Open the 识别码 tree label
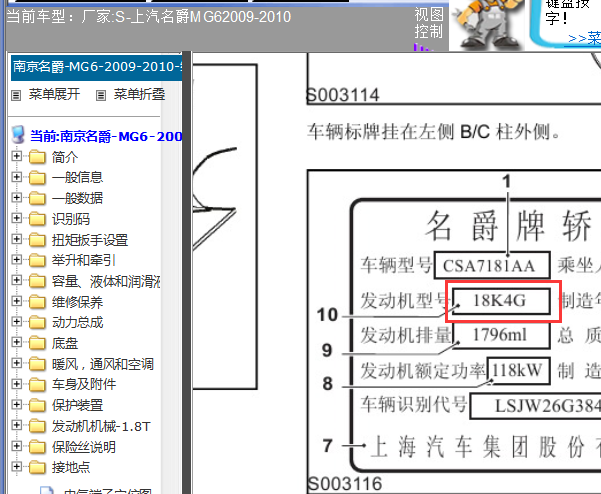 [x=71, y=219]
